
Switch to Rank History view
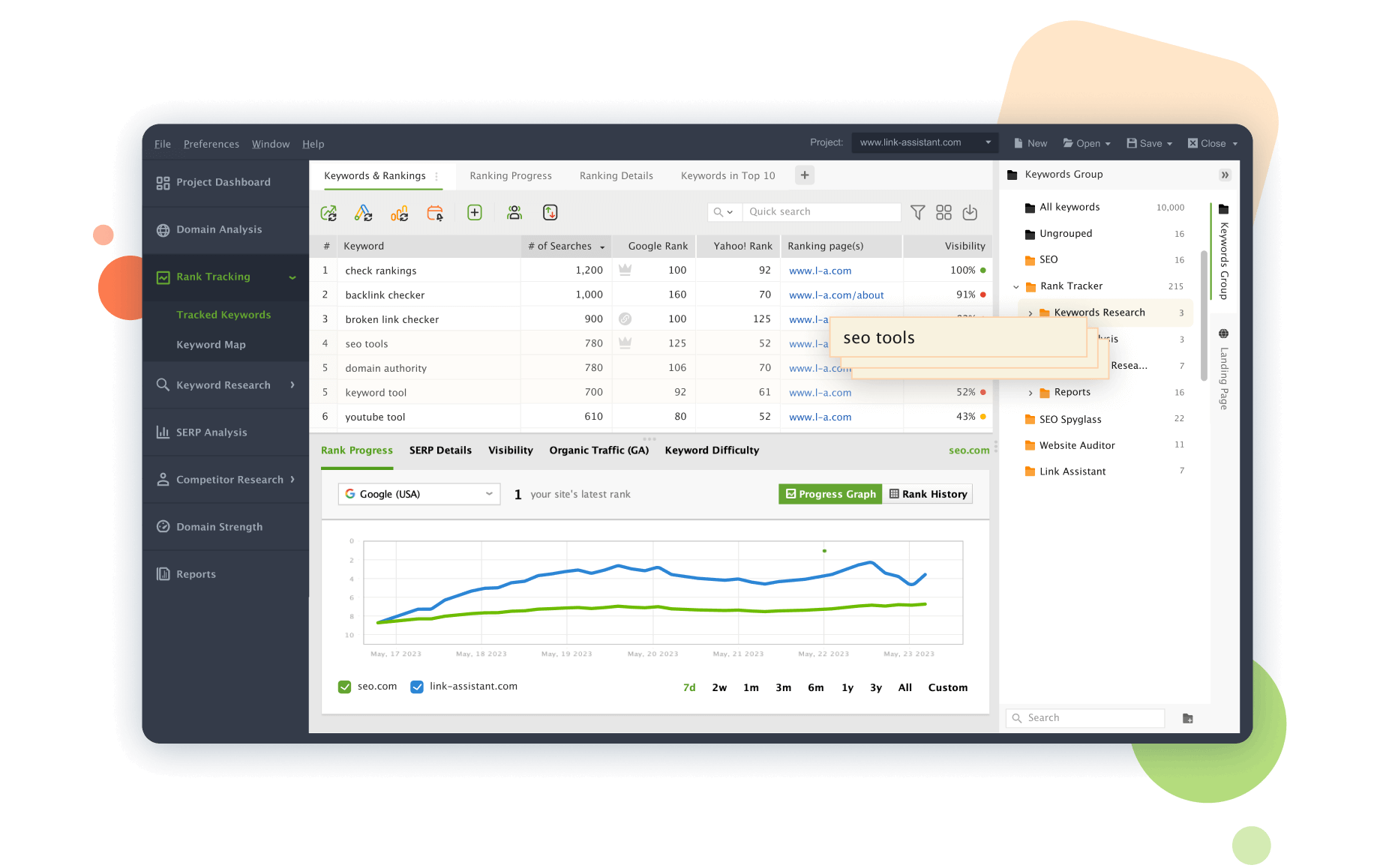click(928, 494)
